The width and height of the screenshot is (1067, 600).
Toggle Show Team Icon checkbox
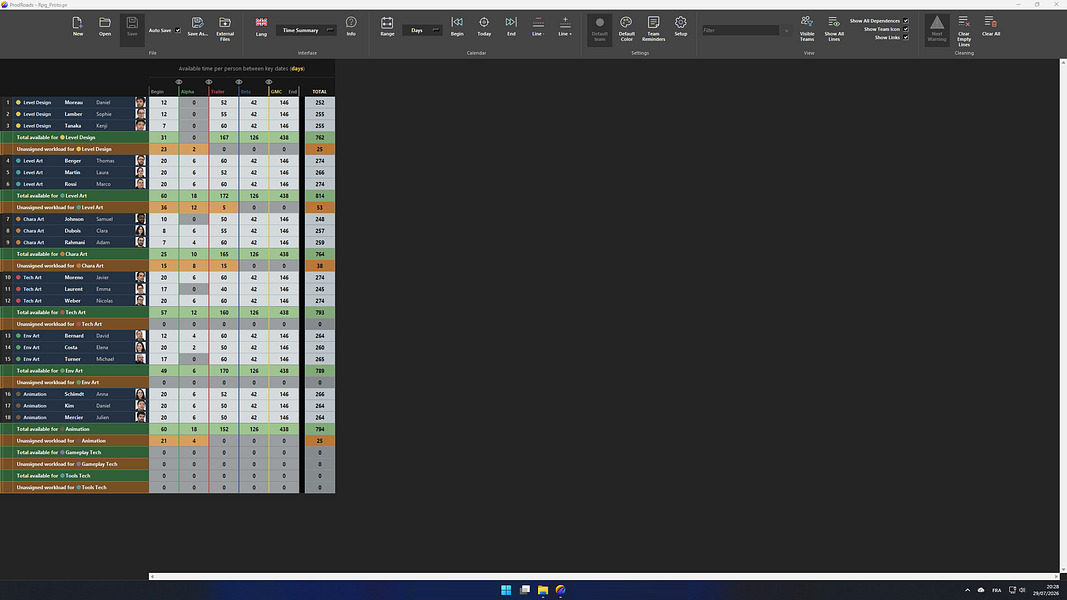(x=906, y=29)
